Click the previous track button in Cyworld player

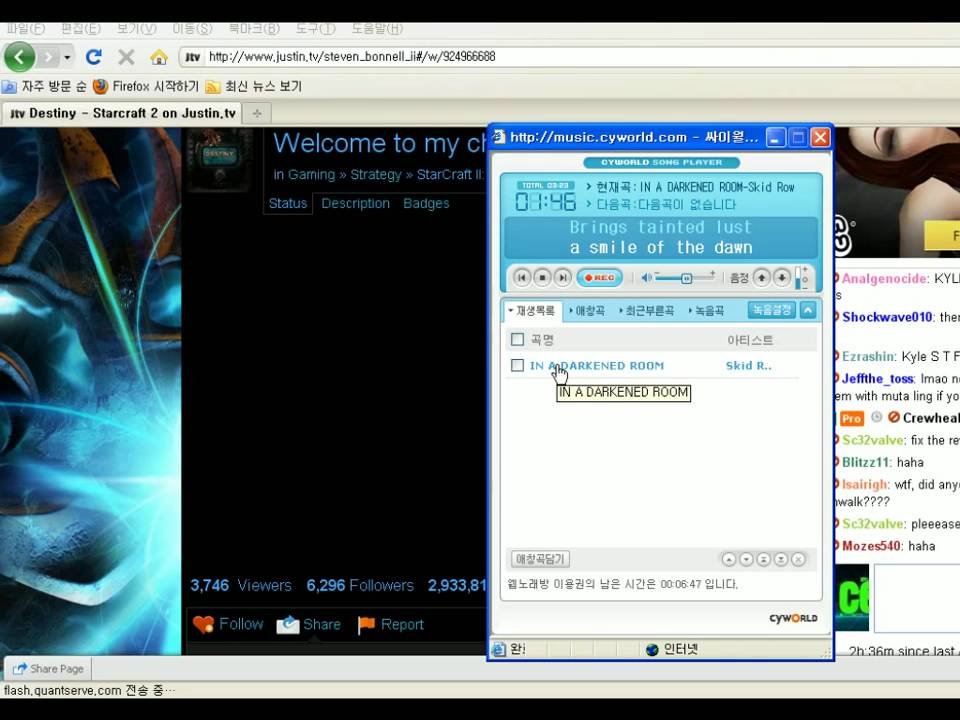click(522, 278)
